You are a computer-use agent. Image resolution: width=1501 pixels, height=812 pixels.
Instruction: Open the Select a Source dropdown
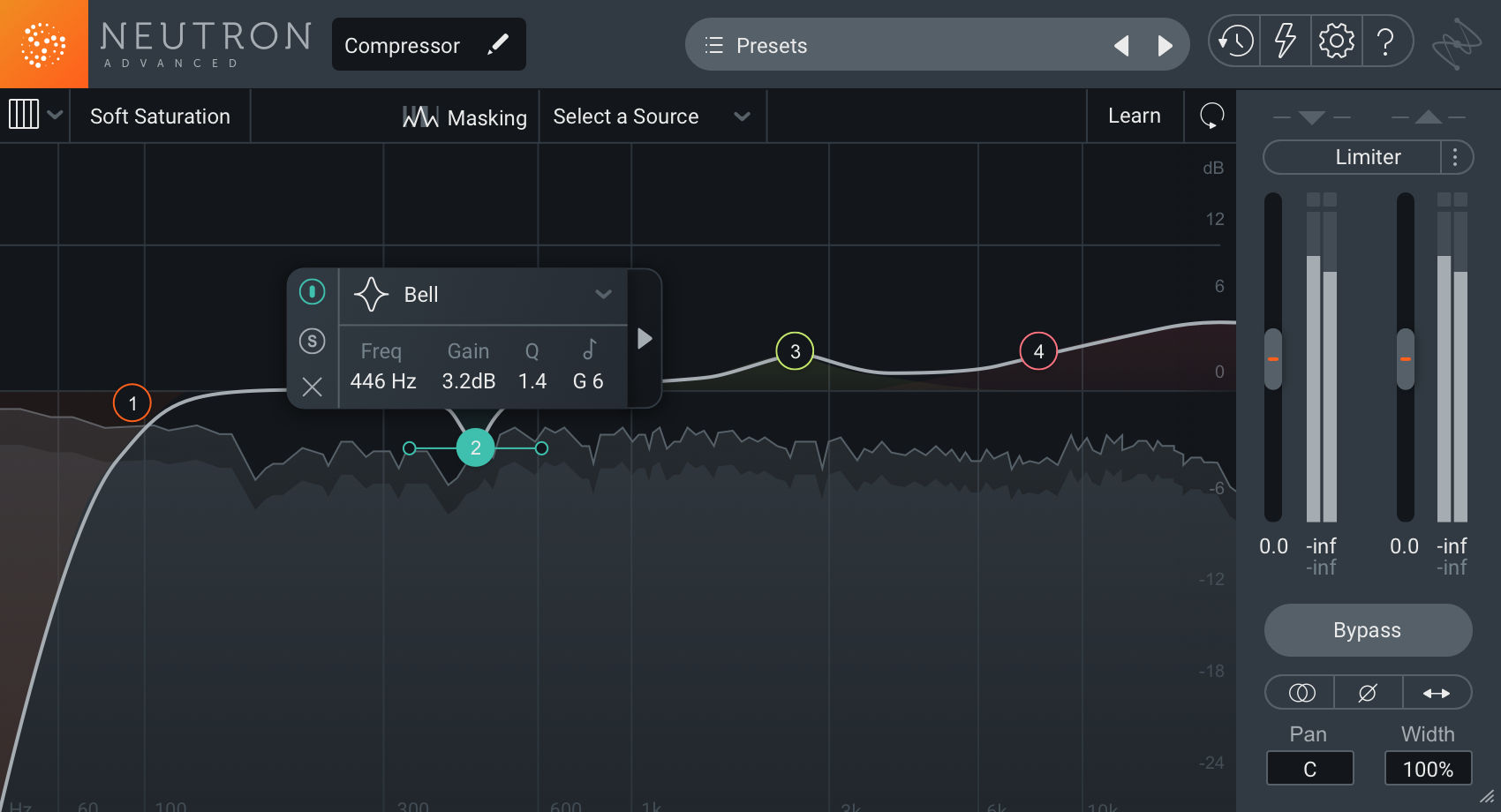click(x=652, y=116)
